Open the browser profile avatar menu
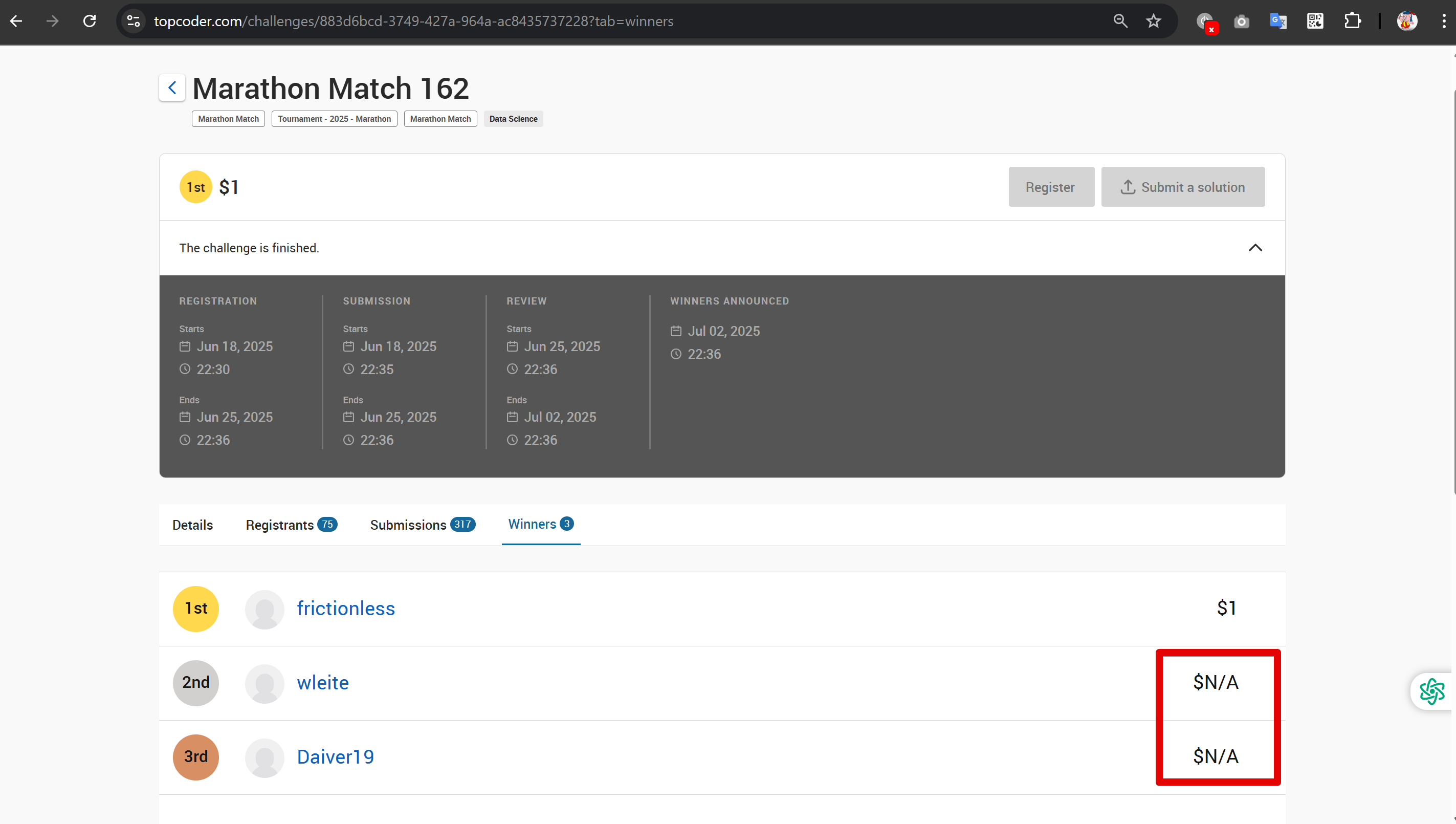Viewport: 1456px width, 824px height. [x=1407, y=21]
